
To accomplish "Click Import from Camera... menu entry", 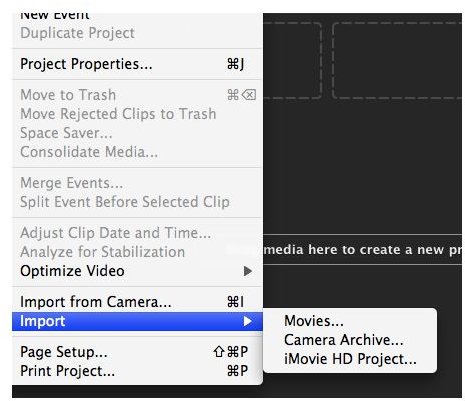I will pos(137,302).
